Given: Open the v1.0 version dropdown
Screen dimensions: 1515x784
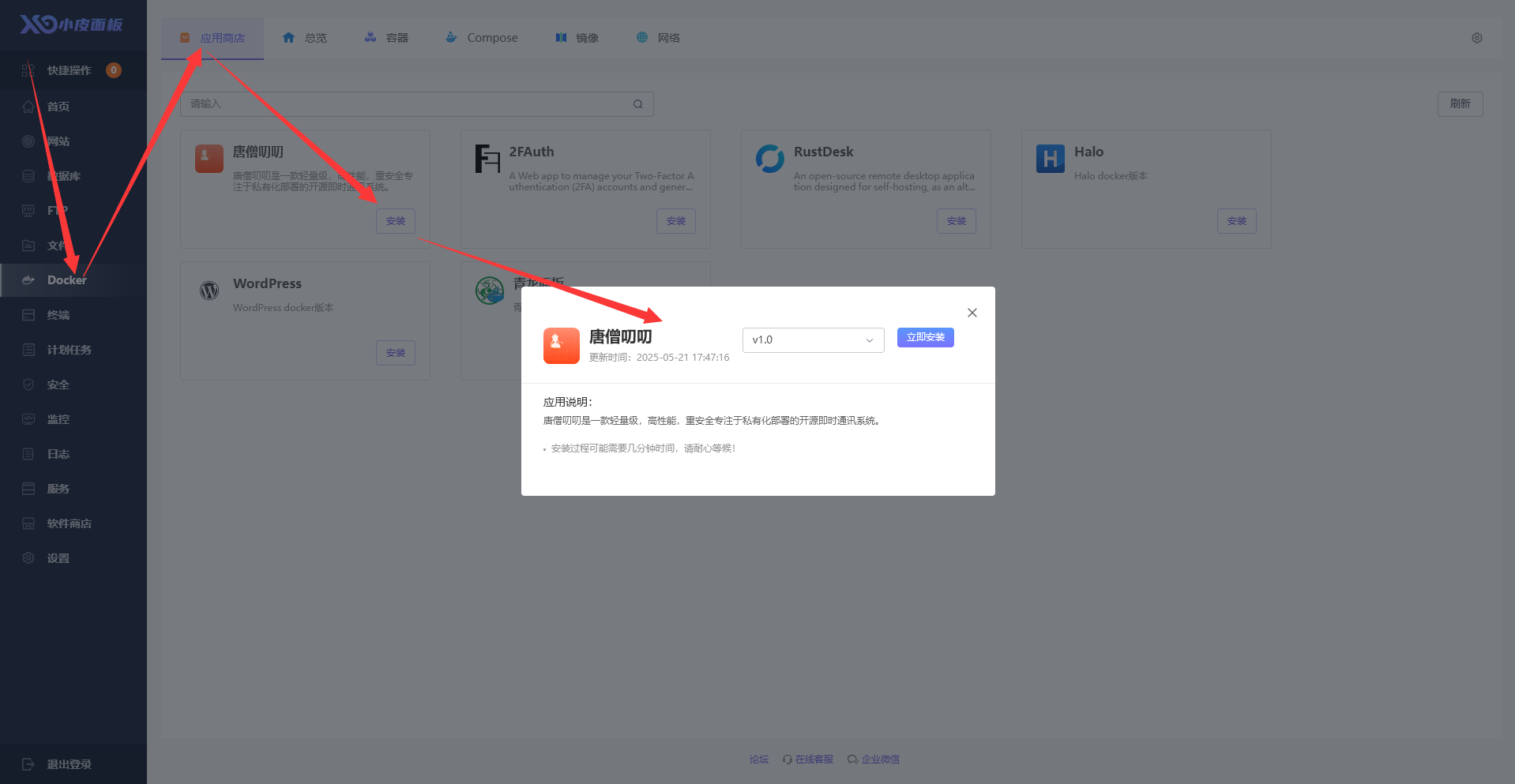Looking at the screenshot, I should tap(813, 340).
